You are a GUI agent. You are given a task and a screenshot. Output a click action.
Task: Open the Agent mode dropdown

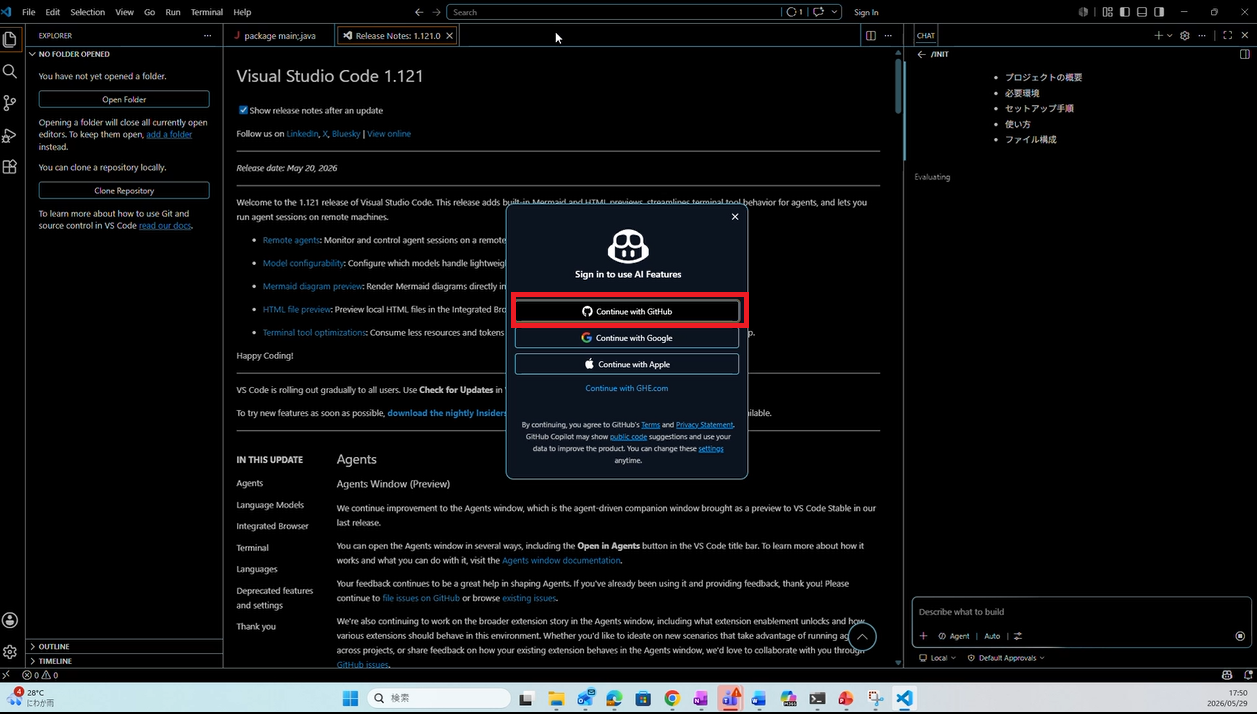tap(954, 636)
